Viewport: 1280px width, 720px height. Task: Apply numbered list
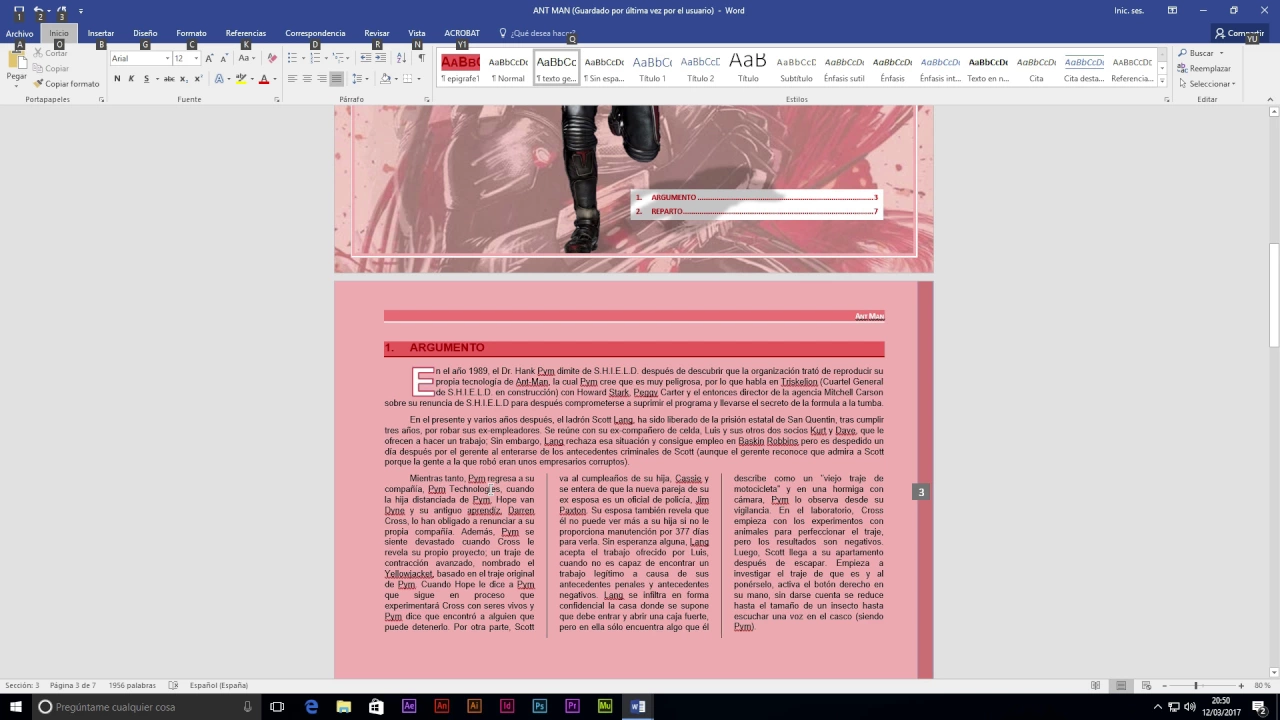(314, 58)
